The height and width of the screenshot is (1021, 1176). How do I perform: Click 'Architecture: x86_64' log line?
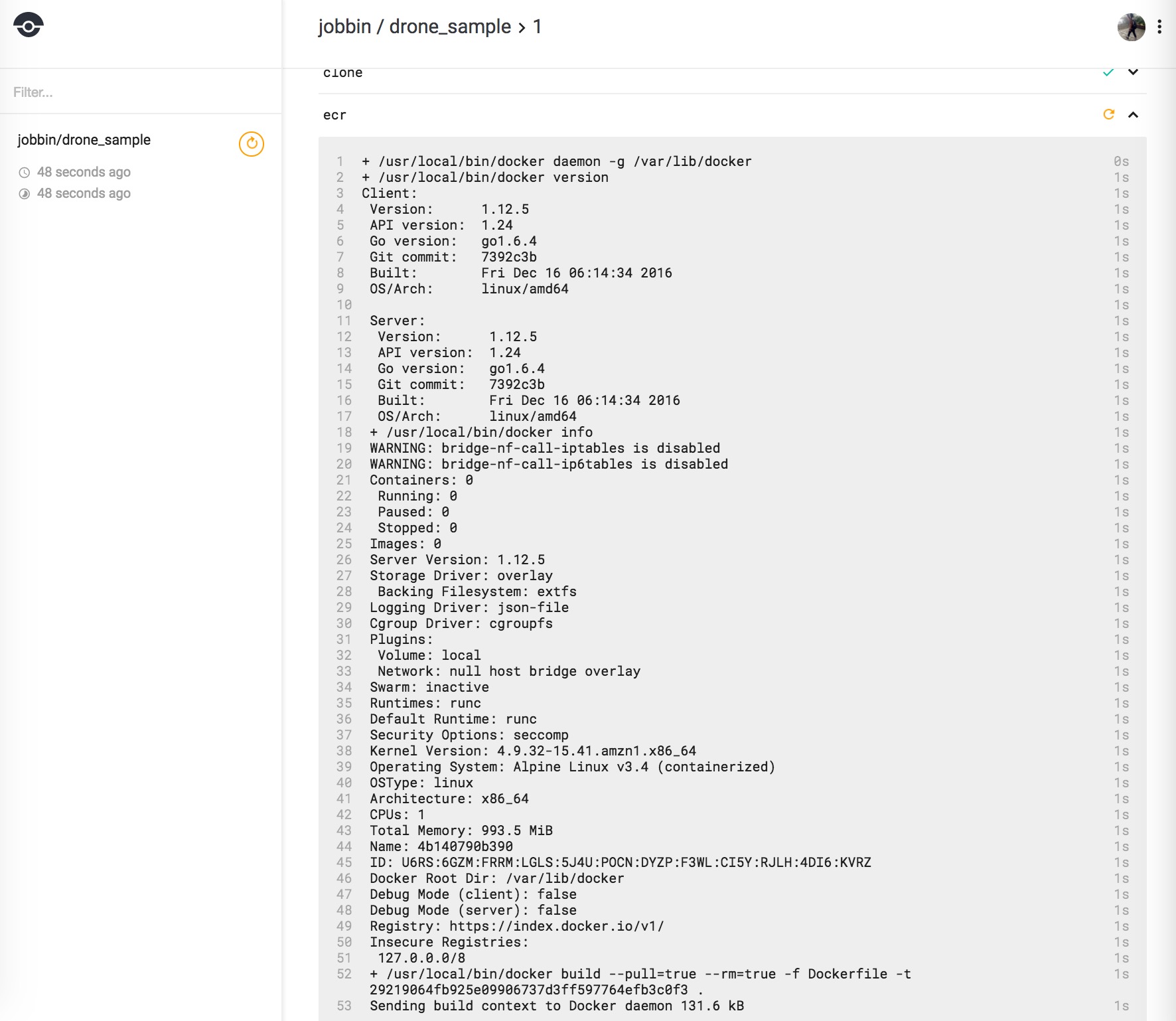[449, 799]
